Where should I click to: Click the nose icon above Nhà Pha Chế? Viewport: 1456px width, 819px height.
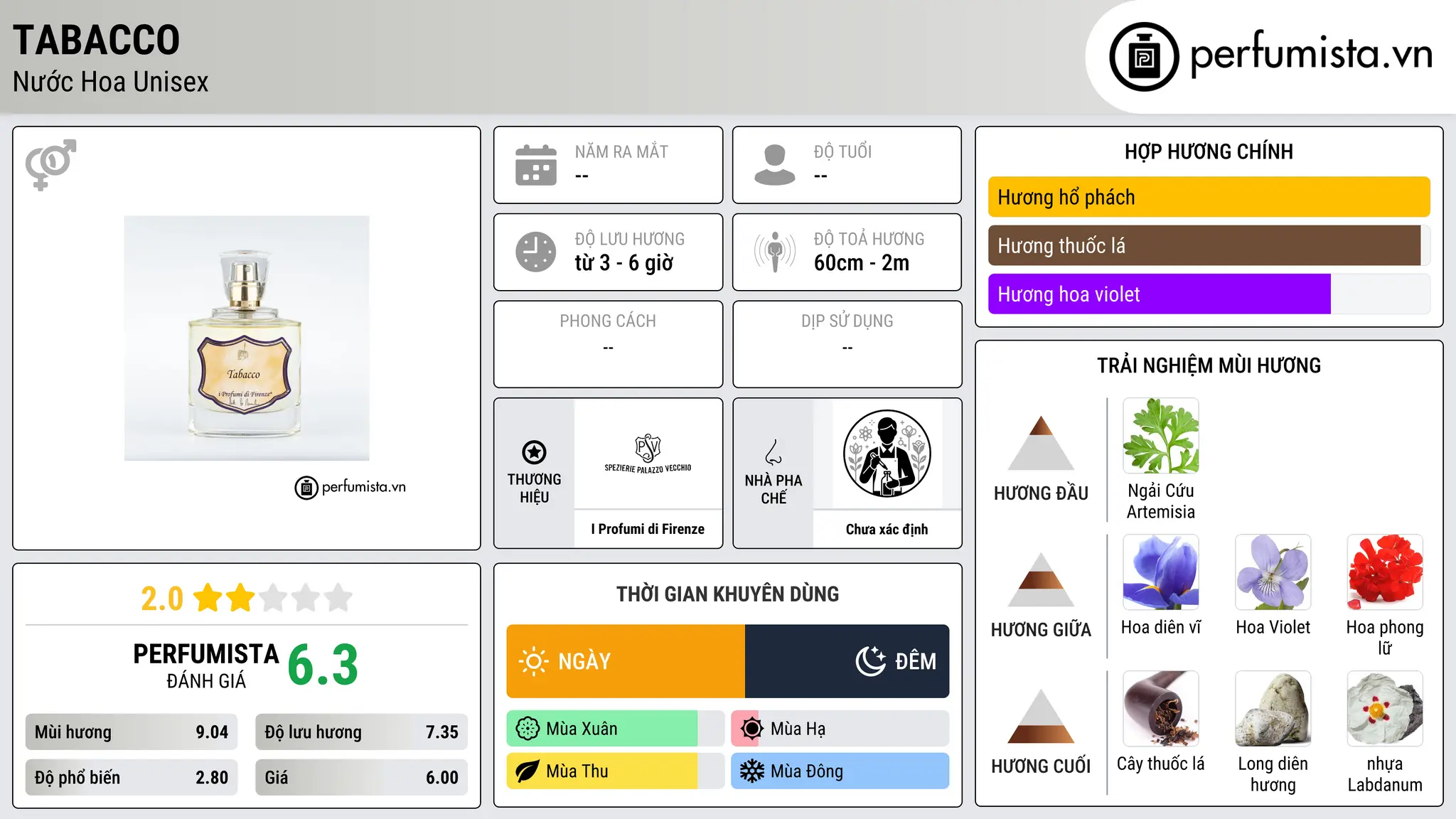tap(773, 452)
